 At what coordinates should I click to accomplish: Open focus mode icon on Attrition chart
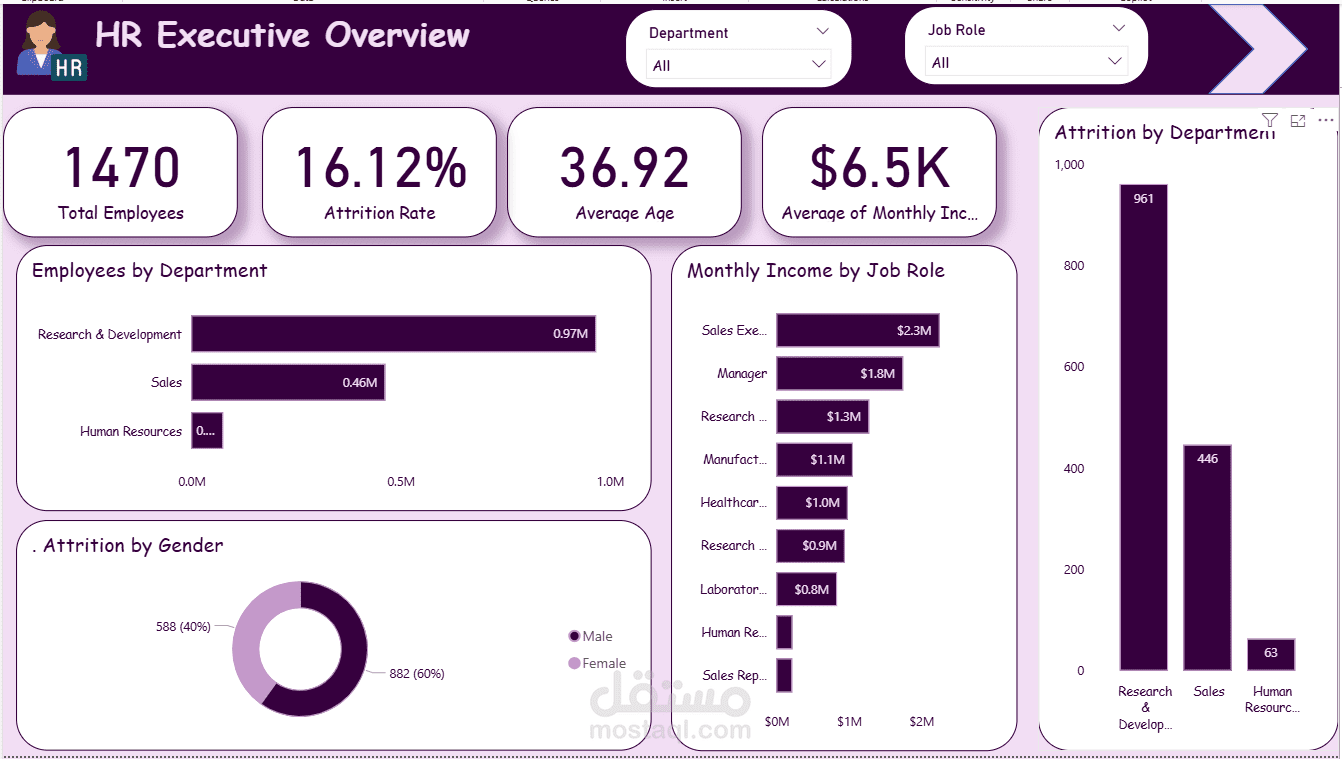[1298, 121]
